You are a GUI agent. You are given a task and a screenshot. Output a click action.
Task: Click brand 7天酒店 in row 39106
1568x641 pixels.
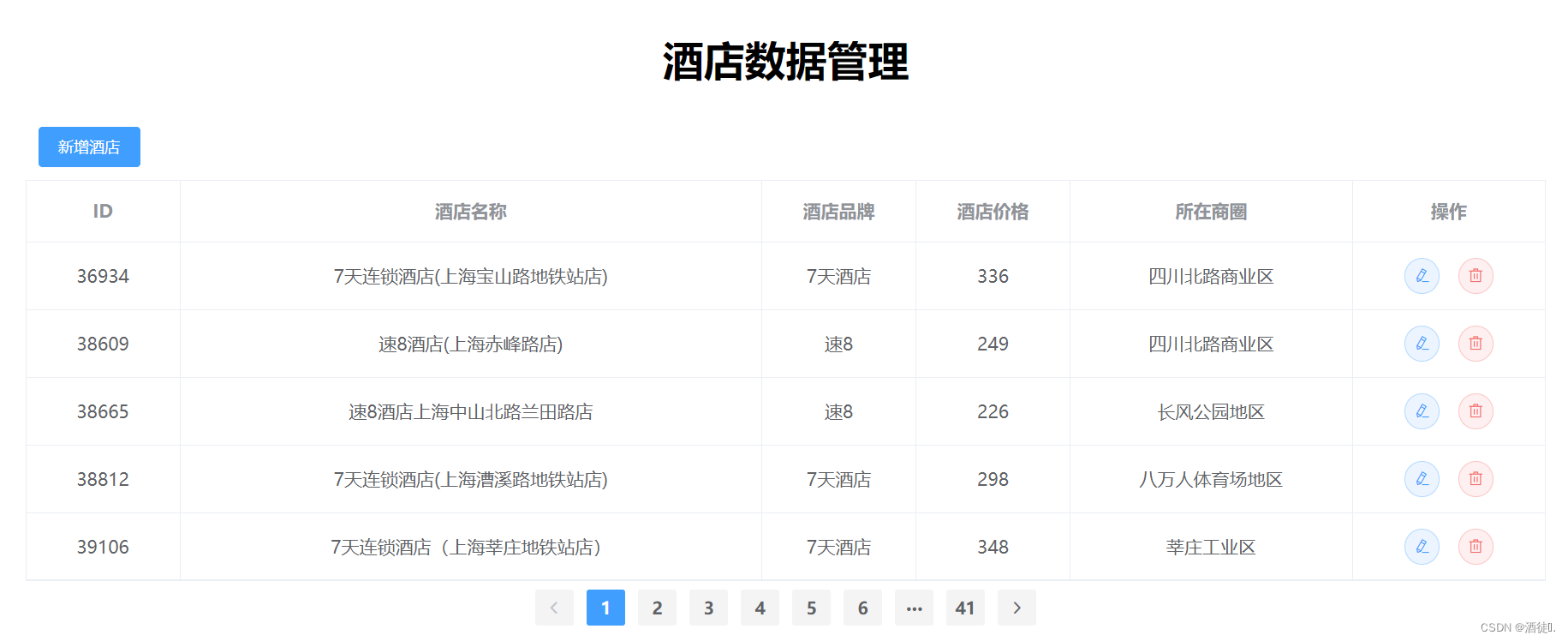click(839, 547)
